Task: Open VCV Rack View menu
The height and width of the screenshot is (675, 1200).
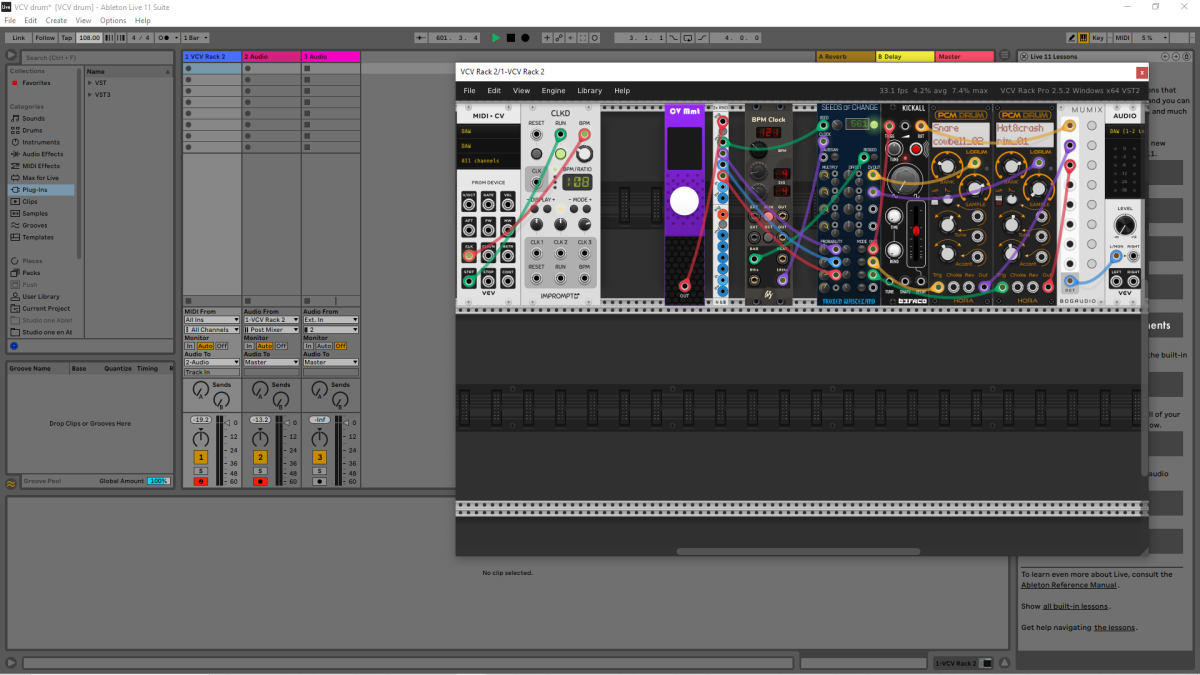Action: tap(521, 91)
